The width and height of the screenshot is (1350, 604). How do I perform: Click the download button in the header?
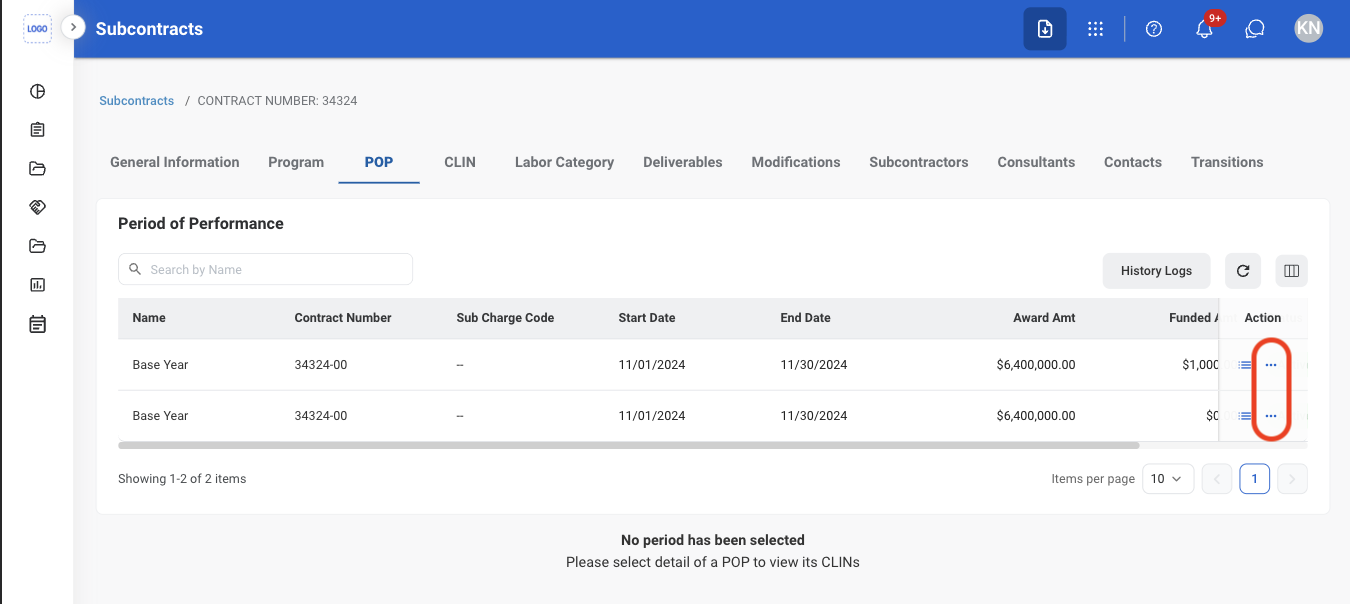tap(1045, 29)
